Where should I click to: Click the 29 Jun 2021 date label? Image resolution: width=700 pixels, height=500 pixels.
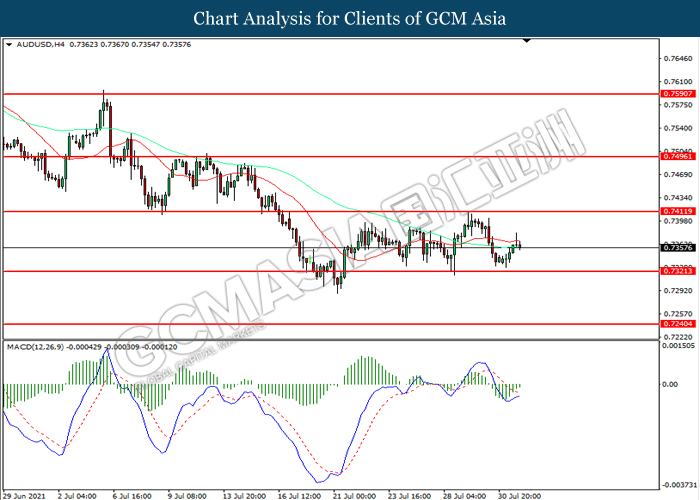(x=25, y=494)
